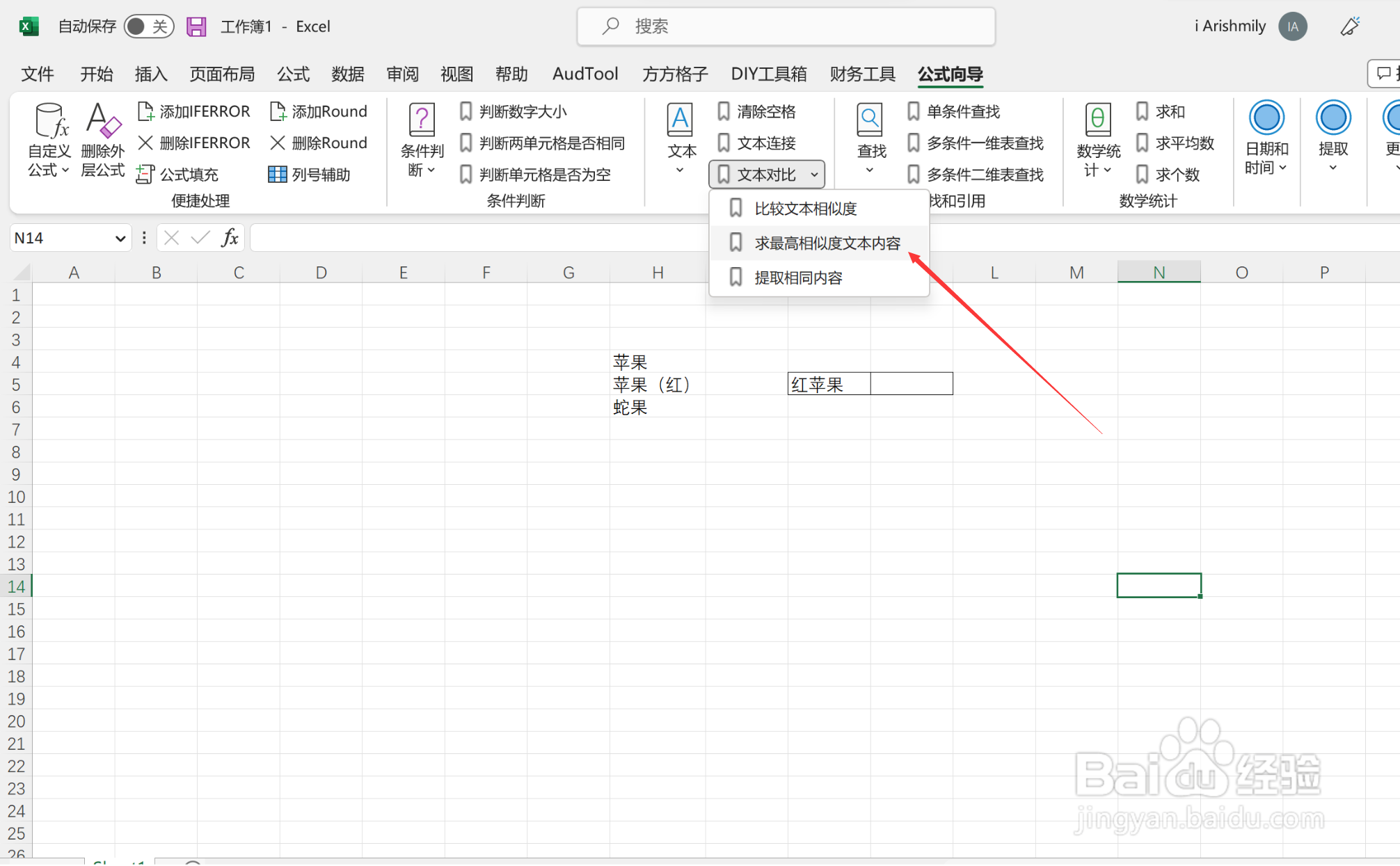Click the insert function fx icon

tap(230, 238)
